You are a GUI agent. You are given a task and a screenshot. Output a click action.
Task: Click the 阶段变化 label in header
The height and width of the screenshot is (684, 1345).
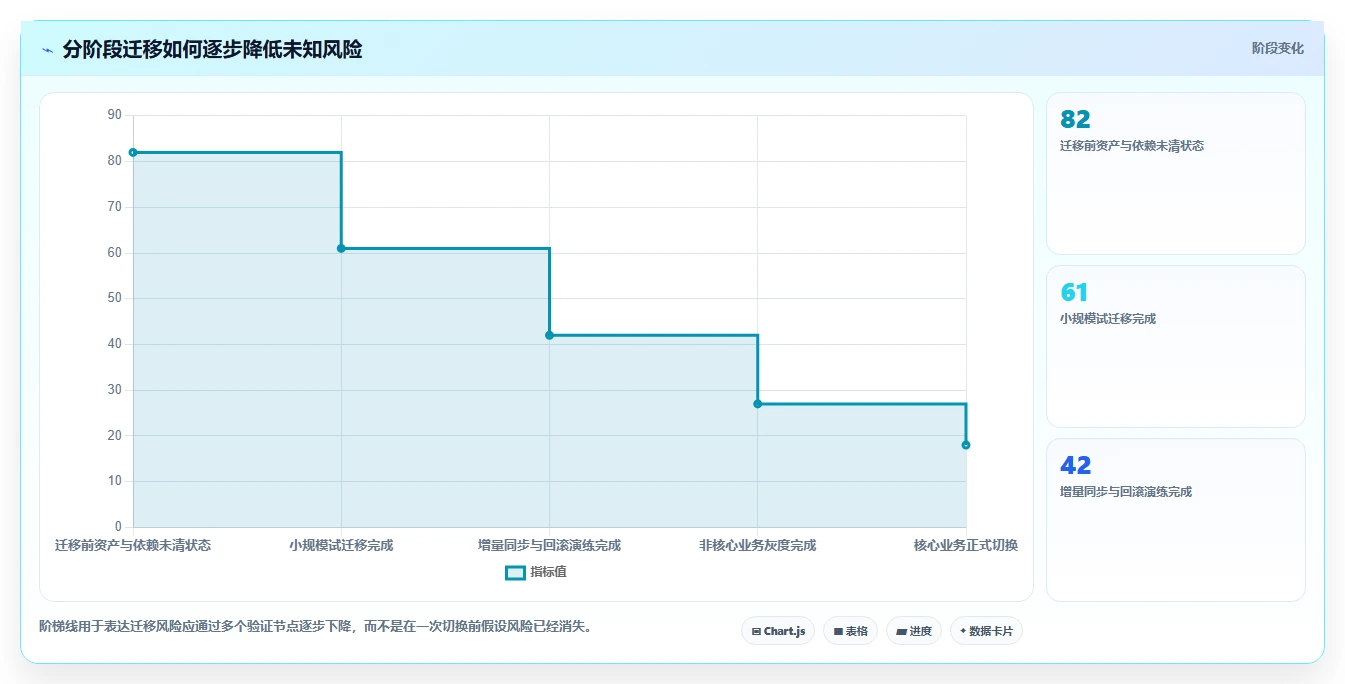pos(1278,48)
